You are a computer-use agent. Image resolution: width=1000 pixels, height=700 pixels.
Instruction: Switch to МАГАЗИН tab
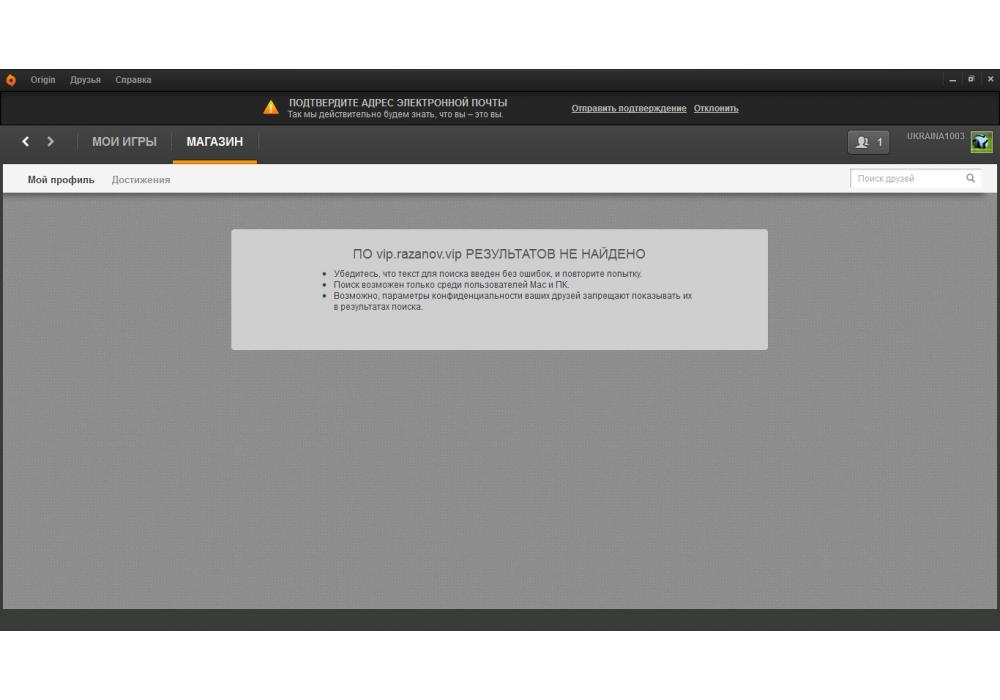215,142
